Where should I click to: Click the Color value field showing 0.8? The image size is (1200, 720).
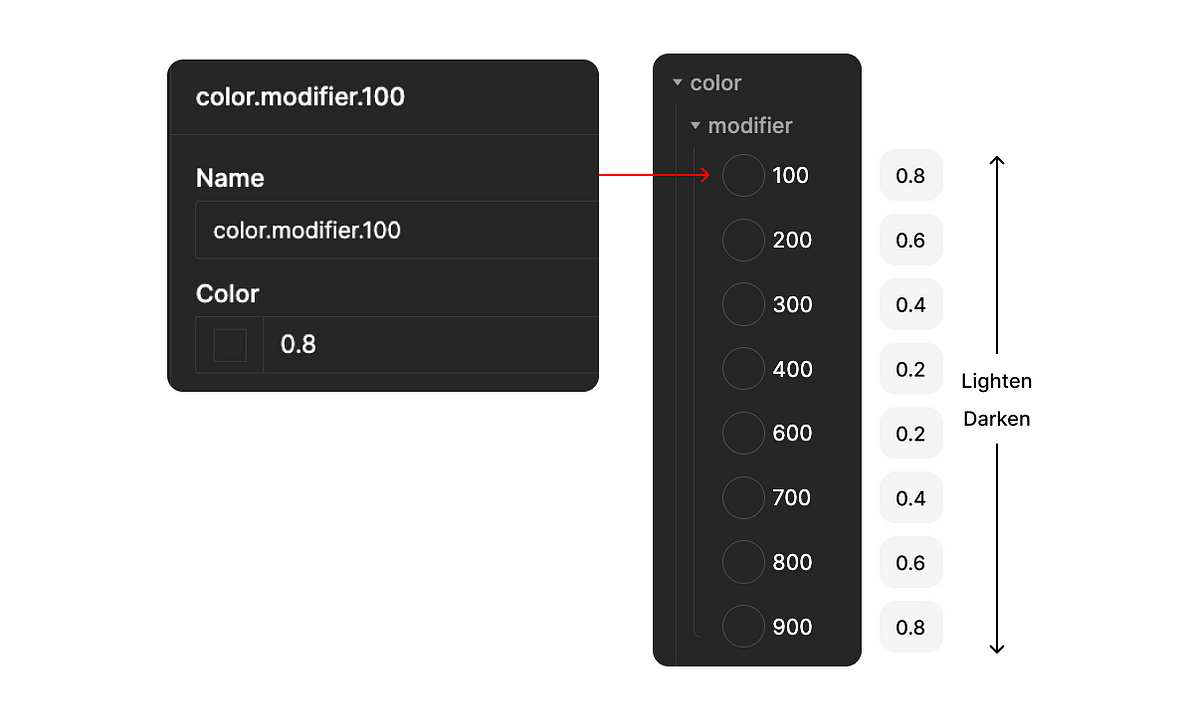(x=430, y=345)
